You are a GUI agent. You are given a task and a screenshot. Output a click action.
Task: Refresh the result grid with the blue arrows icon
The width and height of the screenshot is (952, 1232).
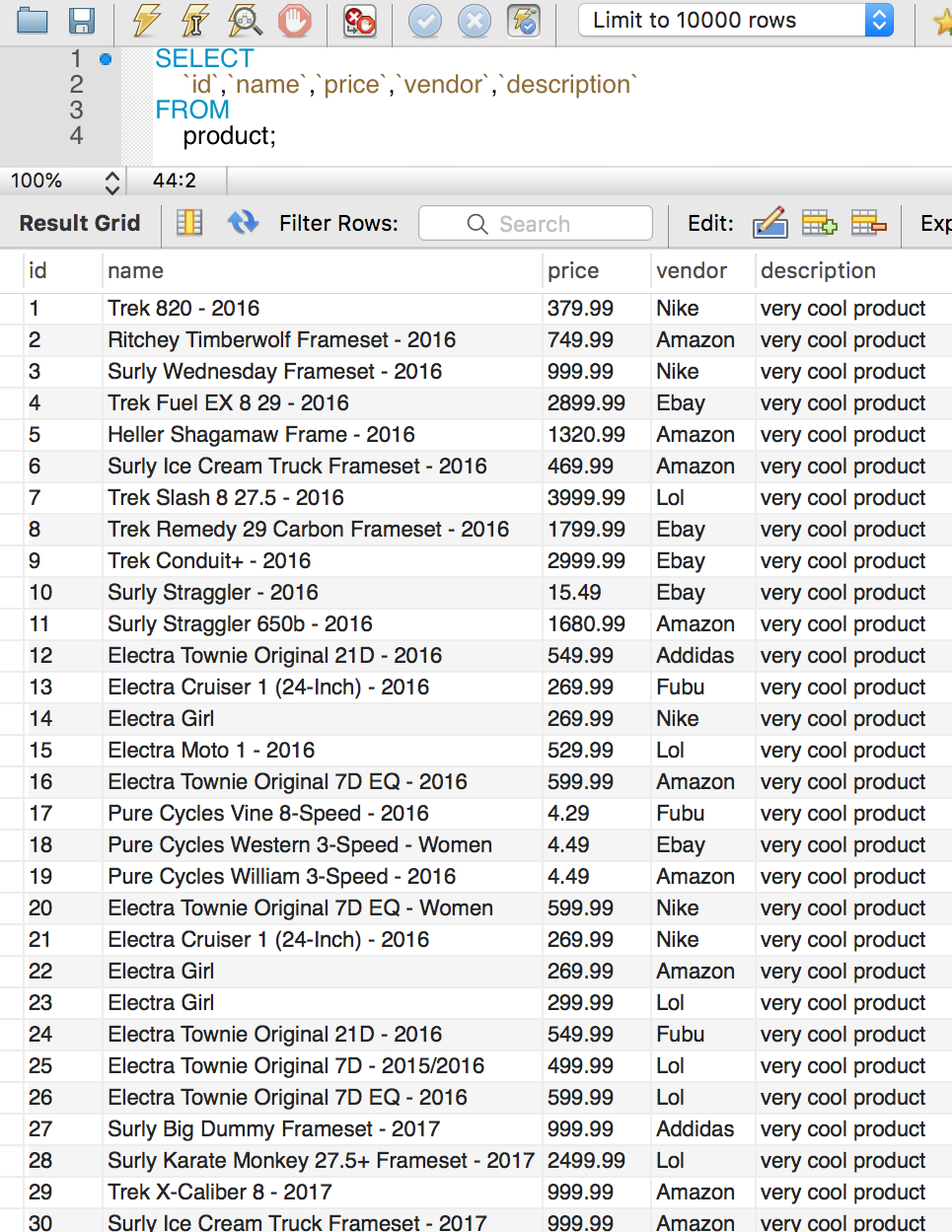pos(243,223)
